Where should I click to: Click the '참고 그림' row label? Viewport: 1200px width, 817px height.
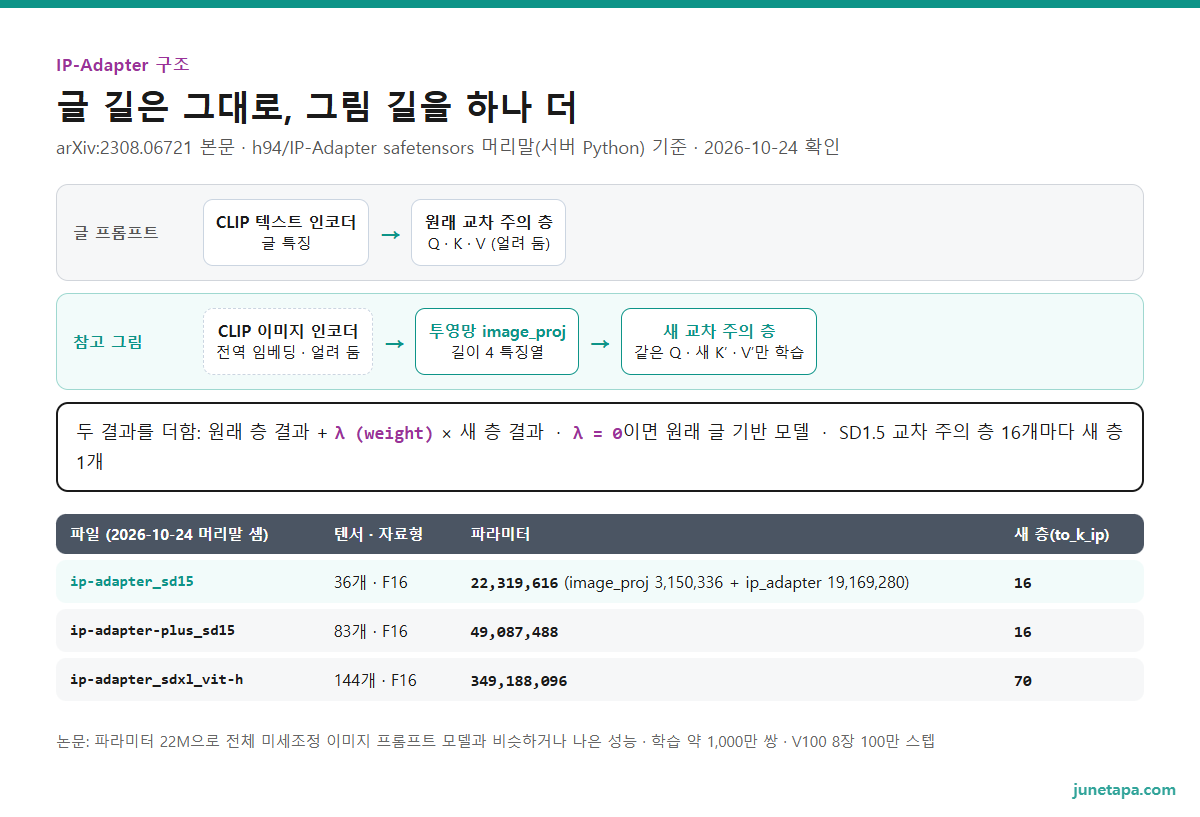coord(108,342)
